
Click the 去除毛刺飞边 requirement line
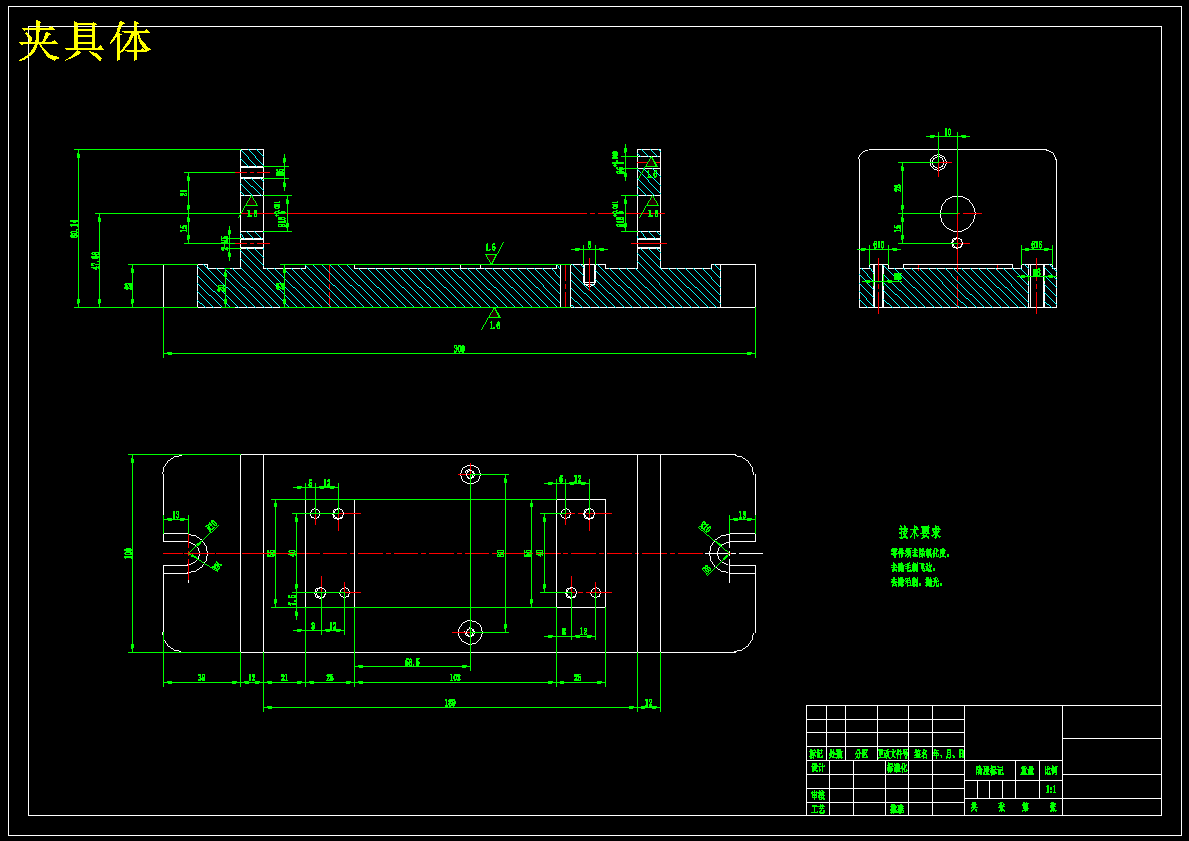click(x=914, y=567)
